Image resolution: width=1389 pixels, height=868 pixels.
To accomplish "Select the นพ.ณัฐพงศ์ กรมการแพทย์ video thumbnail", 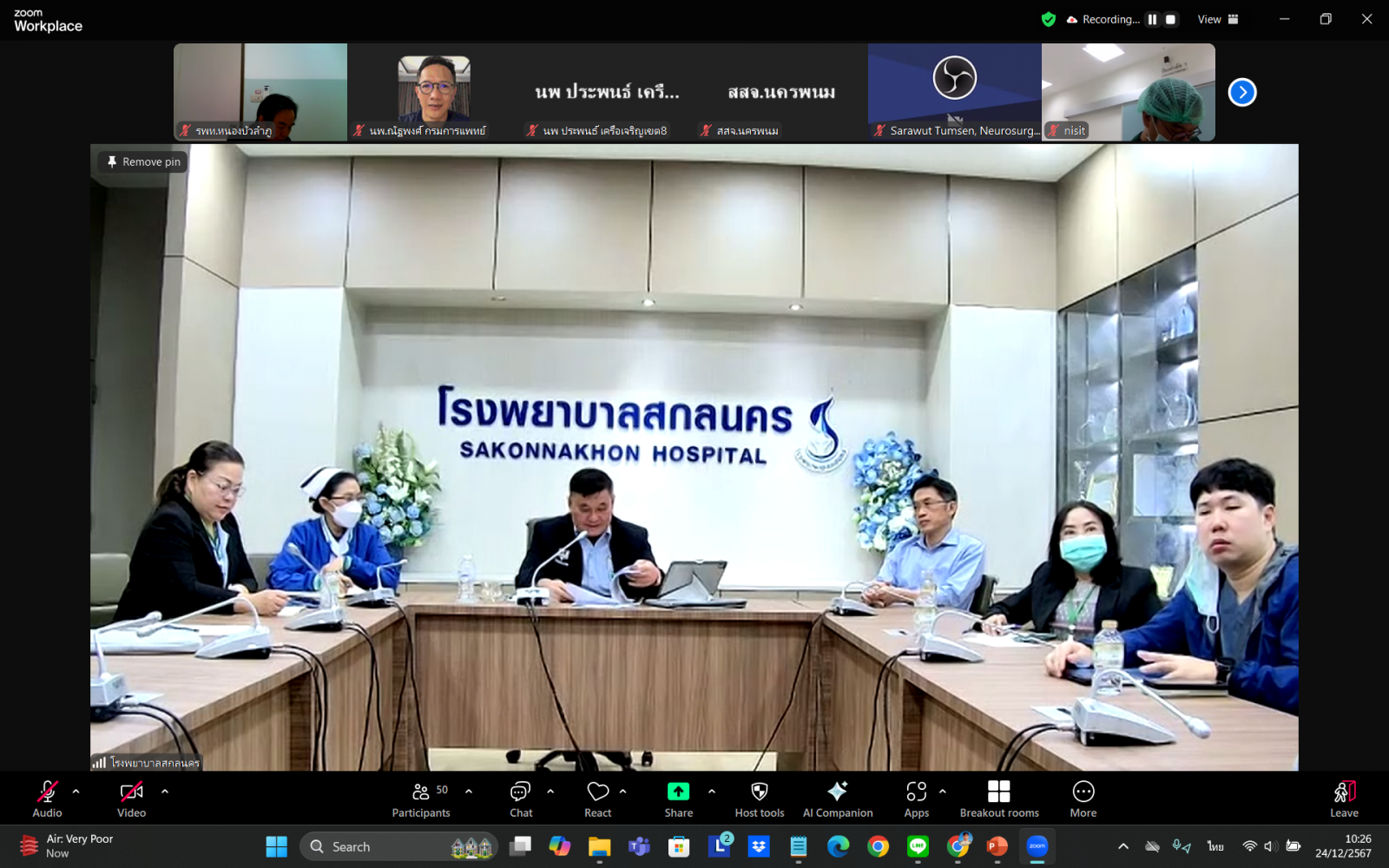I will (434, 92).
